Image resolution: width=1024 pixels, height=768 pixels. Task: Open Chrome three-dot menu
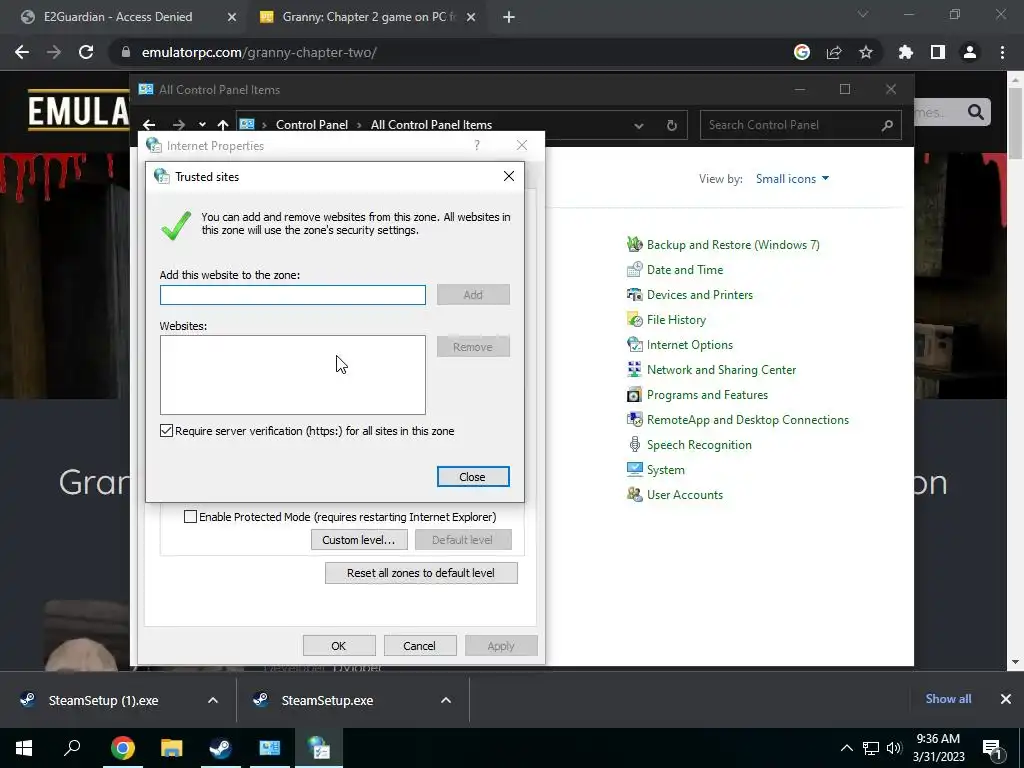[1002, 52]
